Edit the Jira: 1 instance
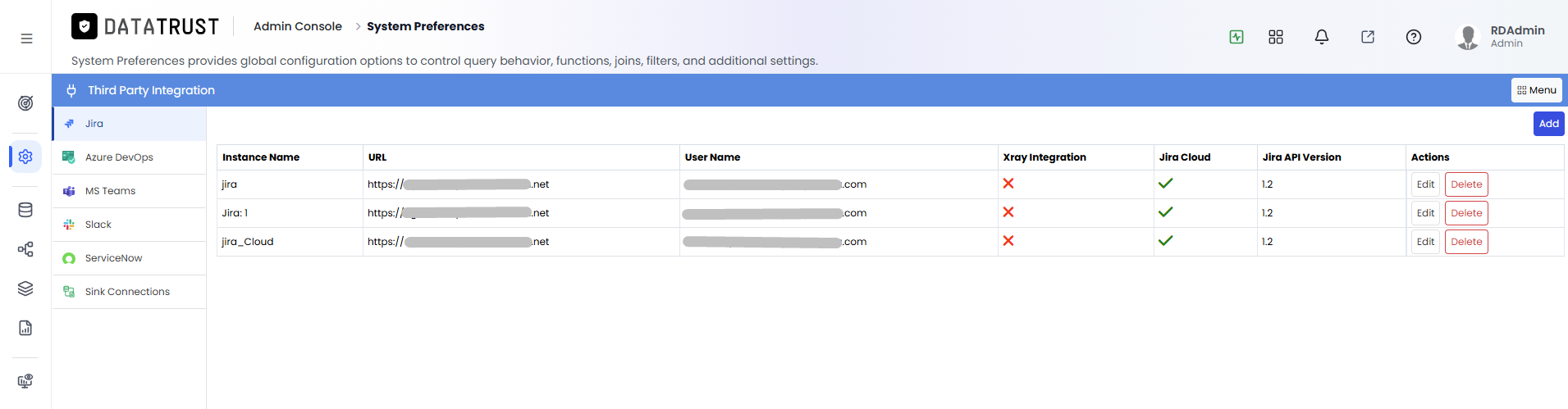1568x409 pixels. pos(1425,213)
